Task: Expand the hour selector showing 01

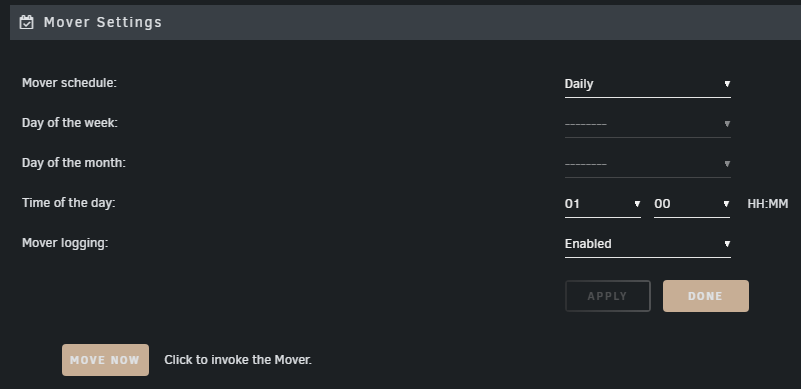Action: coord(602,204)
